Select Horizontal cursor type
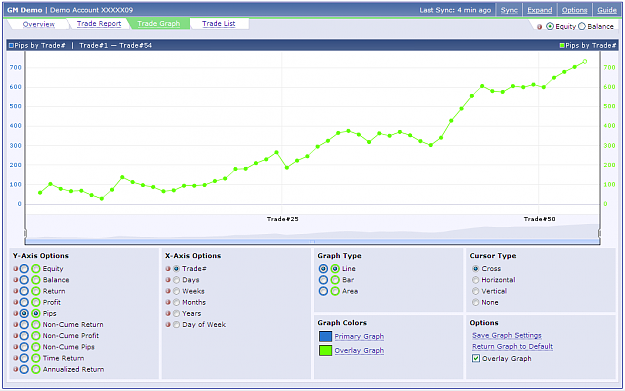This screenshot has width=625, height=391. [475, 280]
